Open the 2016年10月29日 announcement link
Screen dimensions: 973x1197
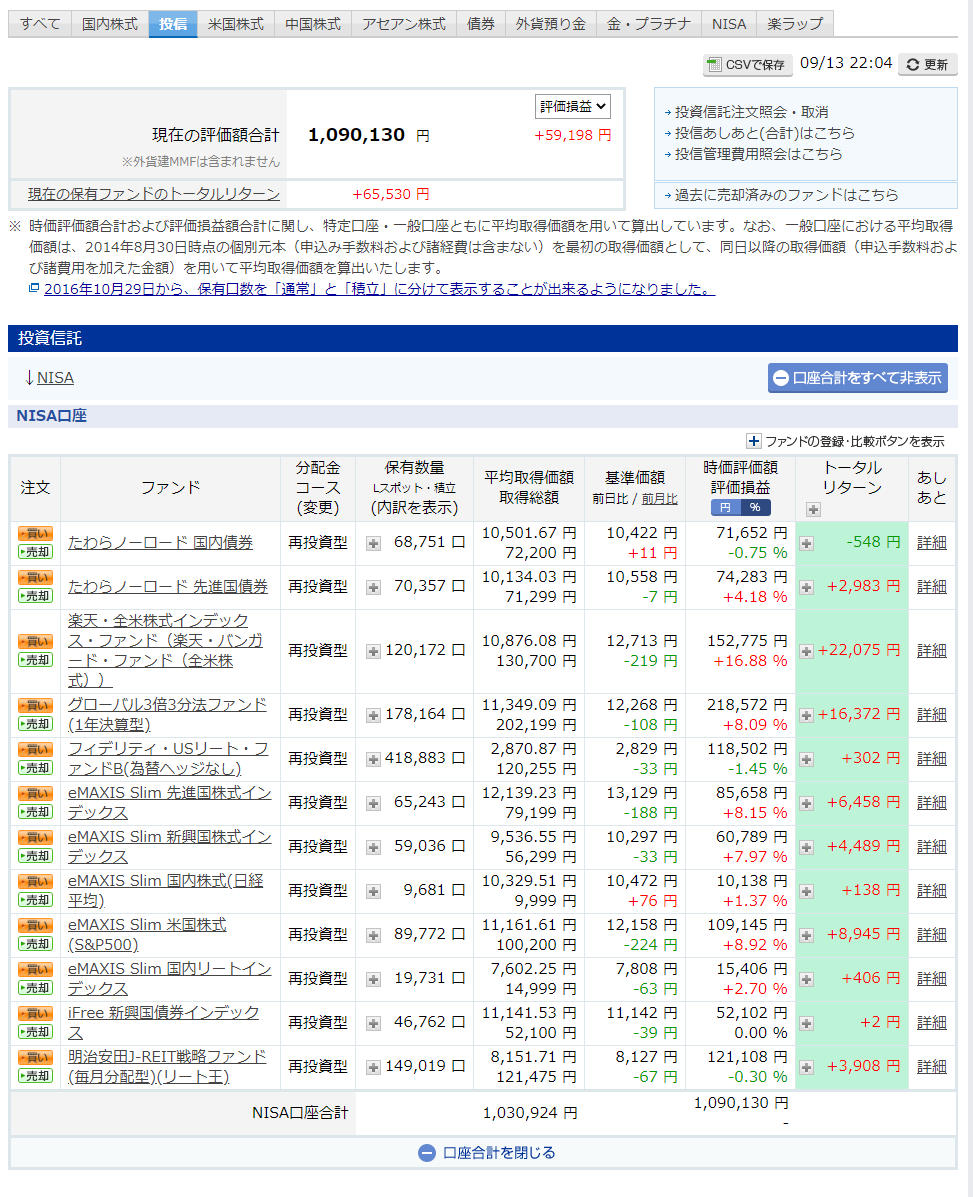click(379, 289)
